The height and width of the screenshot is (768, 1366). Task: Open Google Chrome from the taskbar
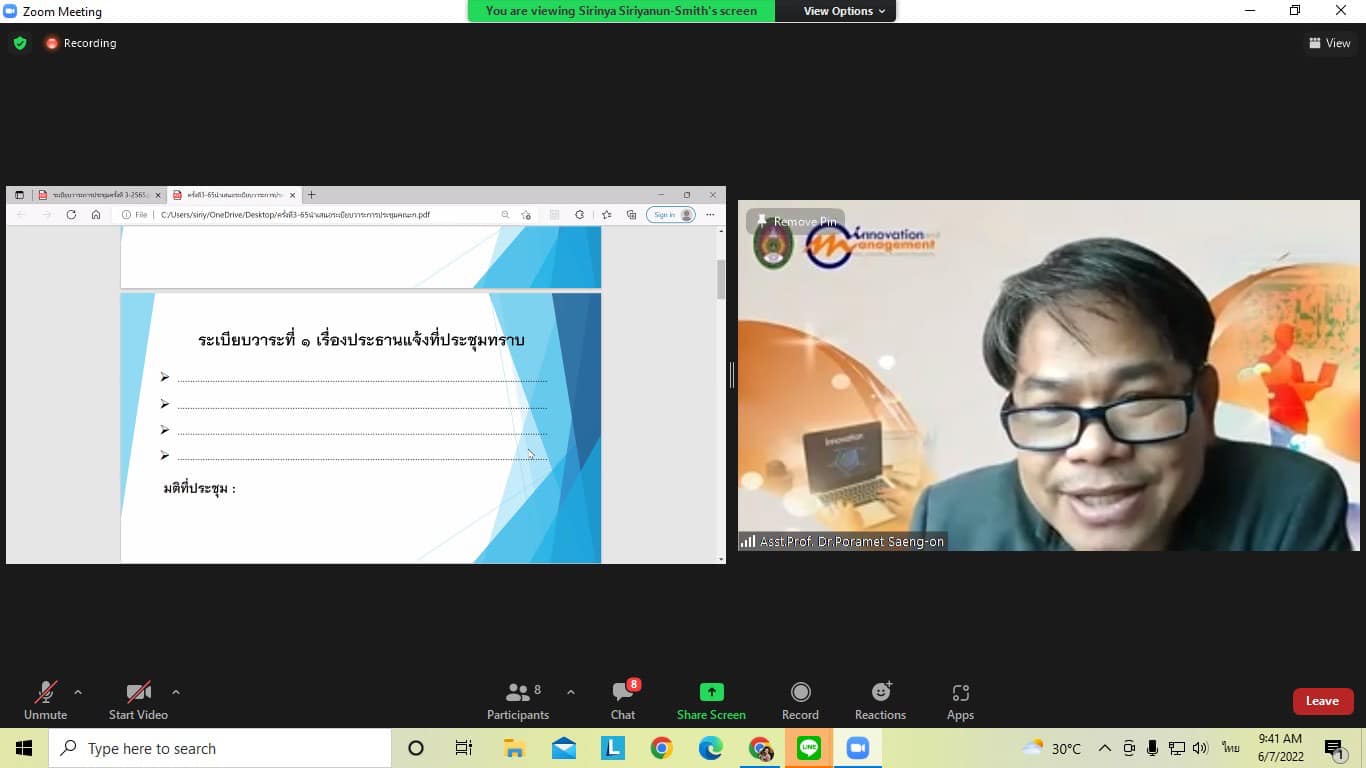(661, 748)
